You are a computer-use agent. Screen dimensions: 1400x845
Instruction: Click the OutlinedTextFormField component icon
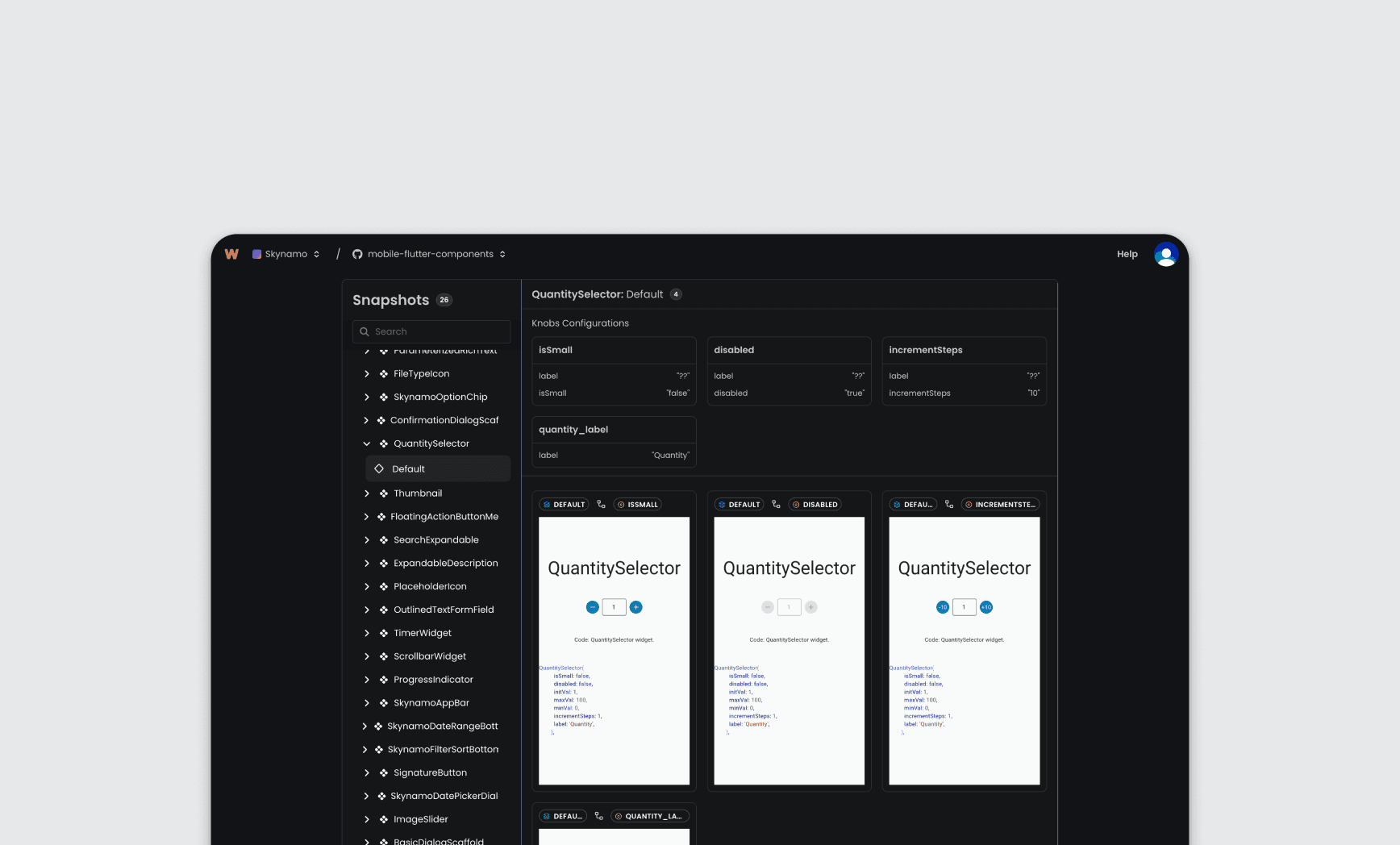[384, 610]
